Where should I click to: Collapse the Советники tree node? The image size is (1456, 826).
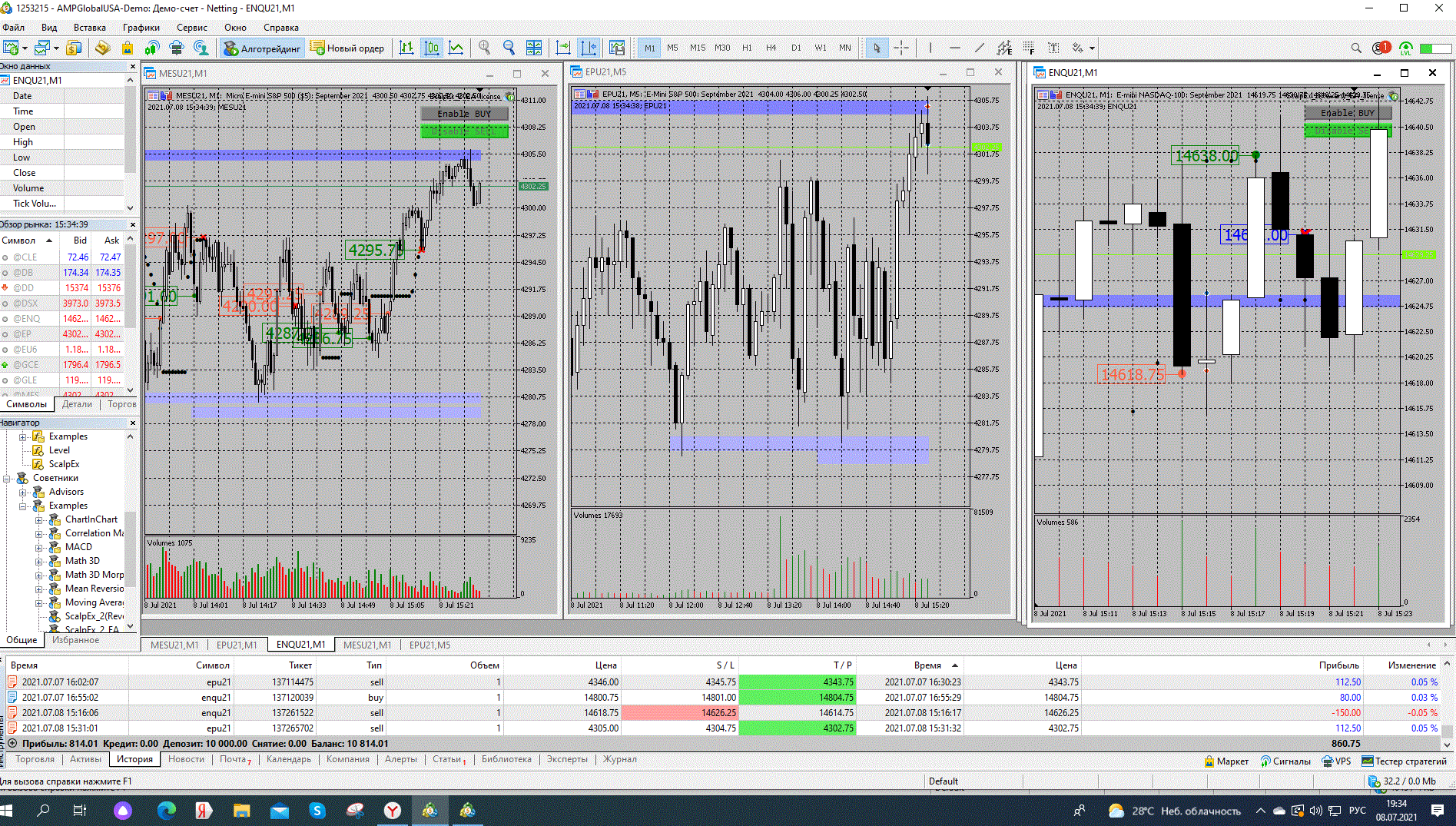pyautogui.click(x=7, y=478)
